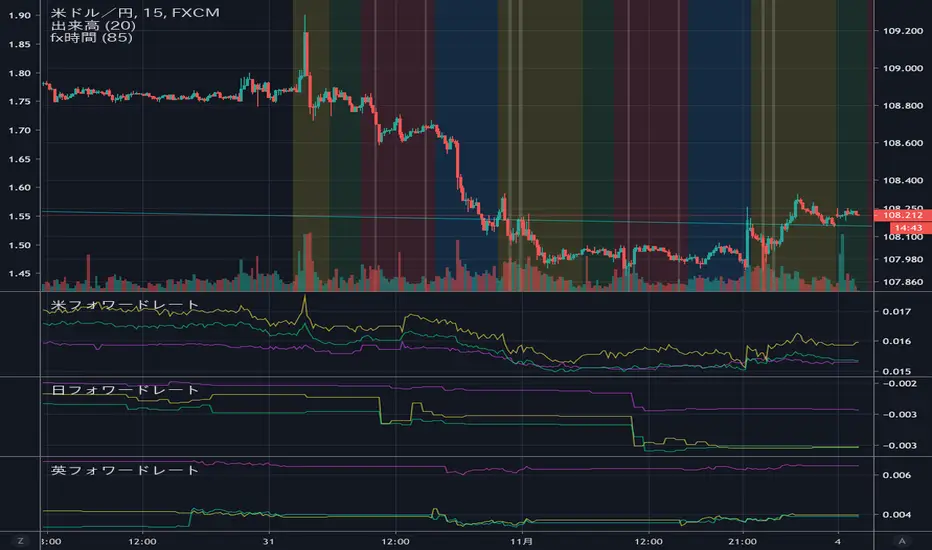Select the 英フォワードレート pane title

(x=125, y=470)
